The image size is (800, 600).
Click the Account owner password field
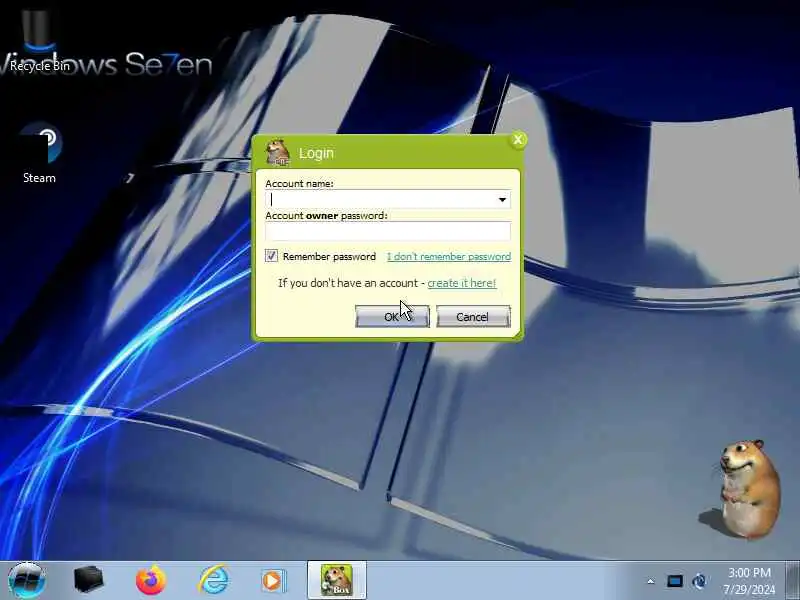coord(388,231)
